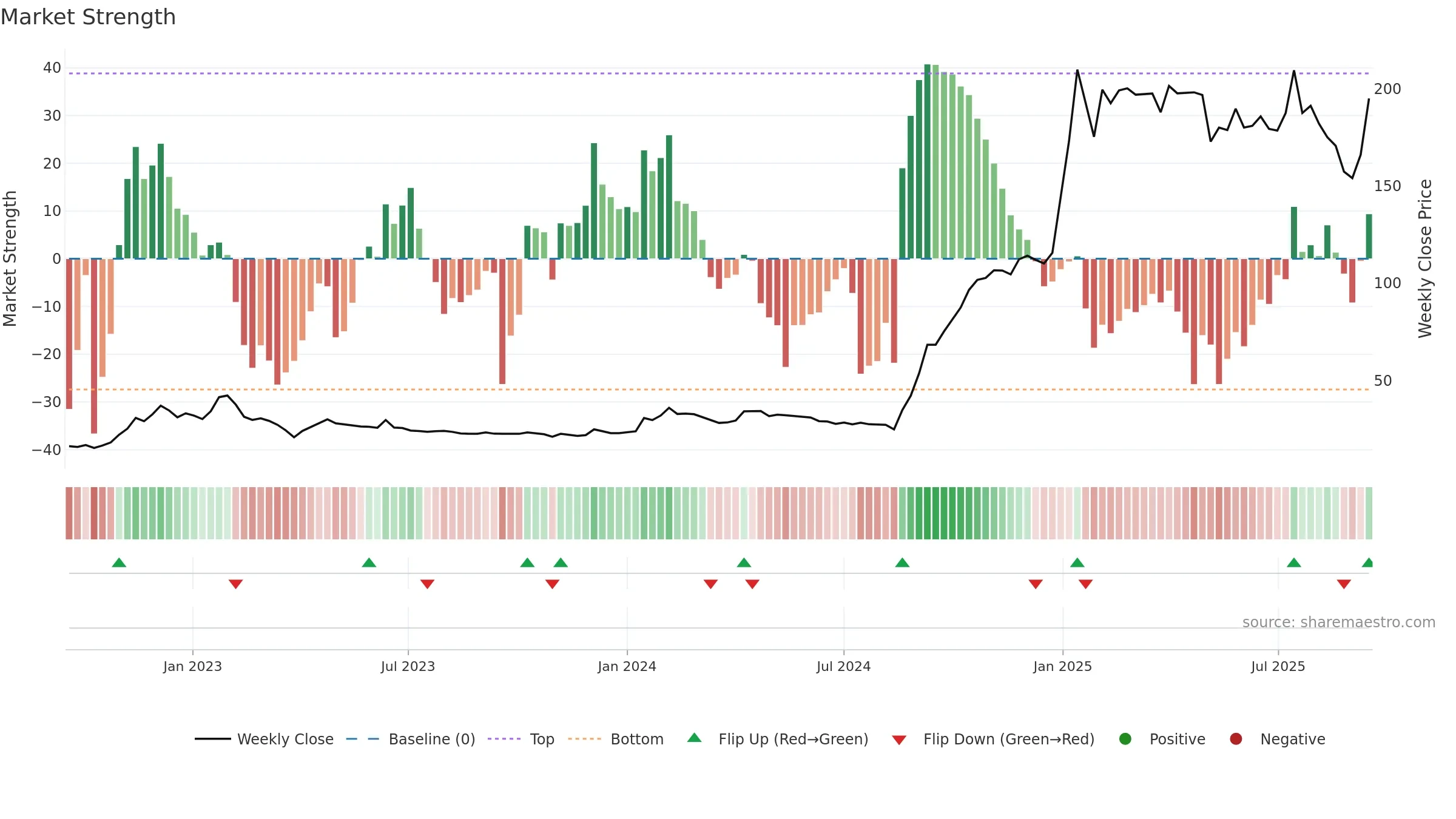
Task: Toggle the Top legend entry
Action: pos(521,739)
